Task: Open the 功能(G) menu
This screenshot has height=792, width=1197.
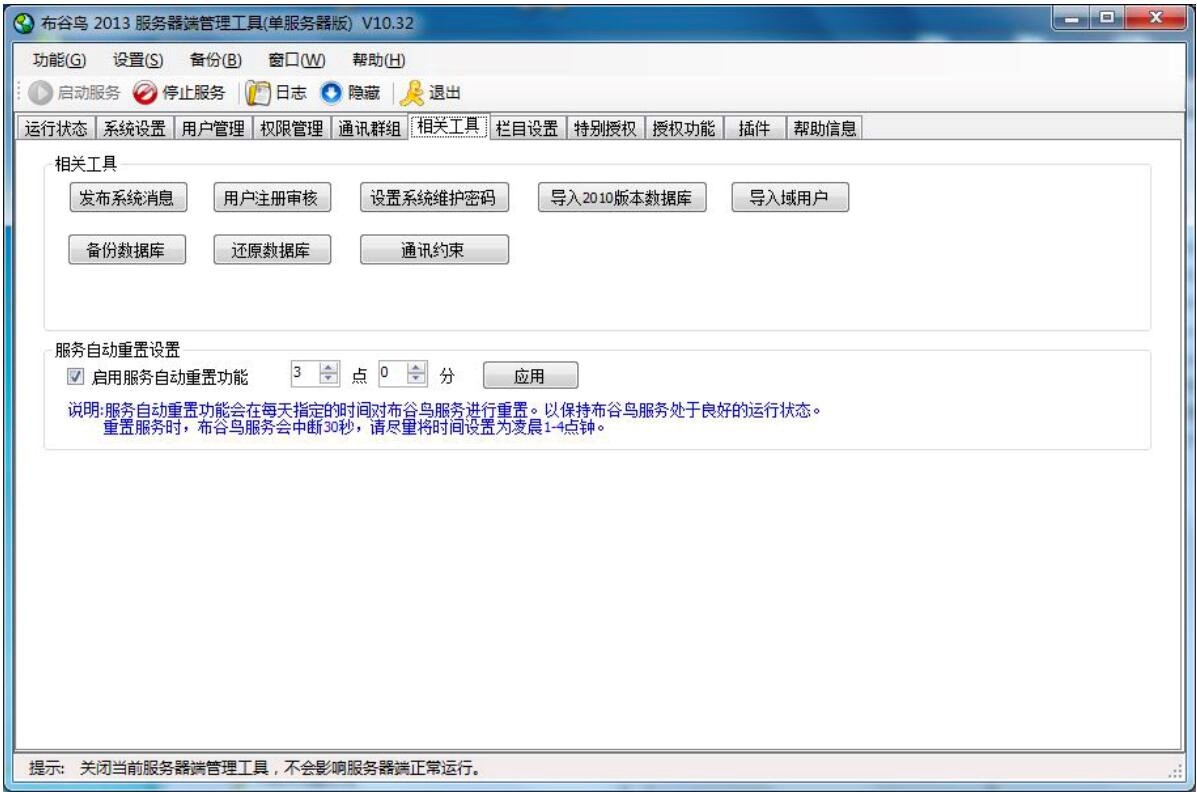Action: pyautogui.click(x=59, y=60)
